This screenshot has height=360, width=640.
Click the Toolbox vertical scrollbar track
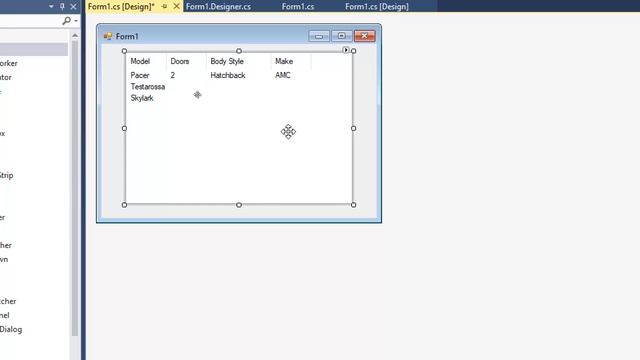[75, 188]
